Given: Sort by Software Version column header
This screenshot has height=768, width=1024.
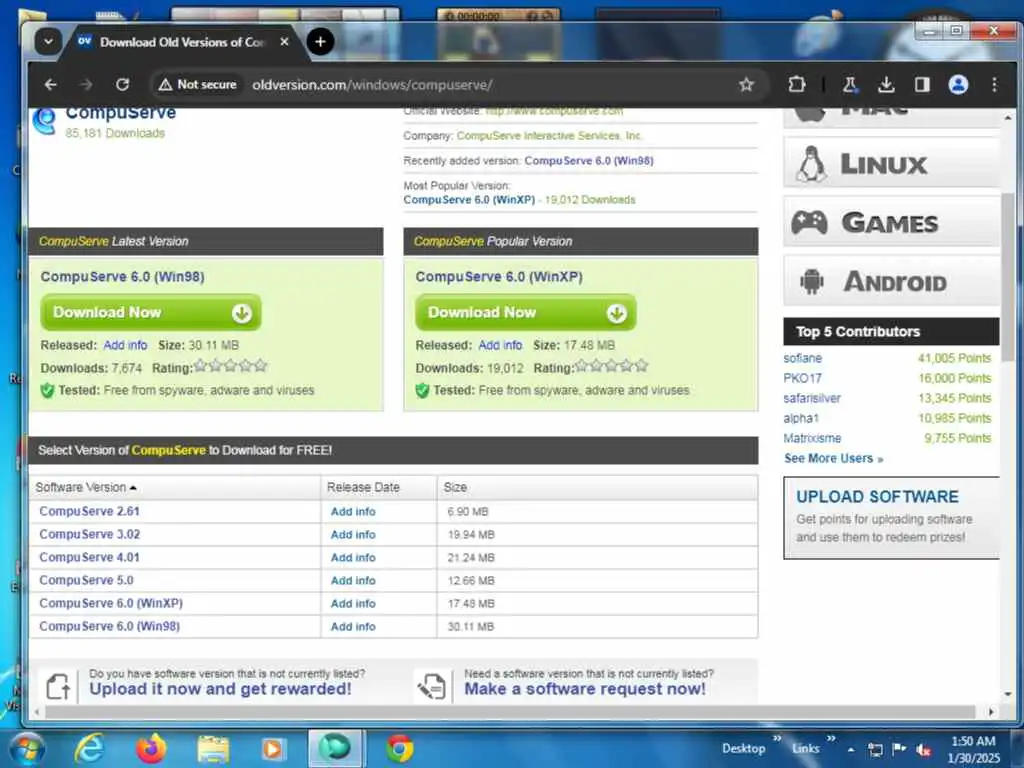Looking at the screenshot, I should (86, 487).
